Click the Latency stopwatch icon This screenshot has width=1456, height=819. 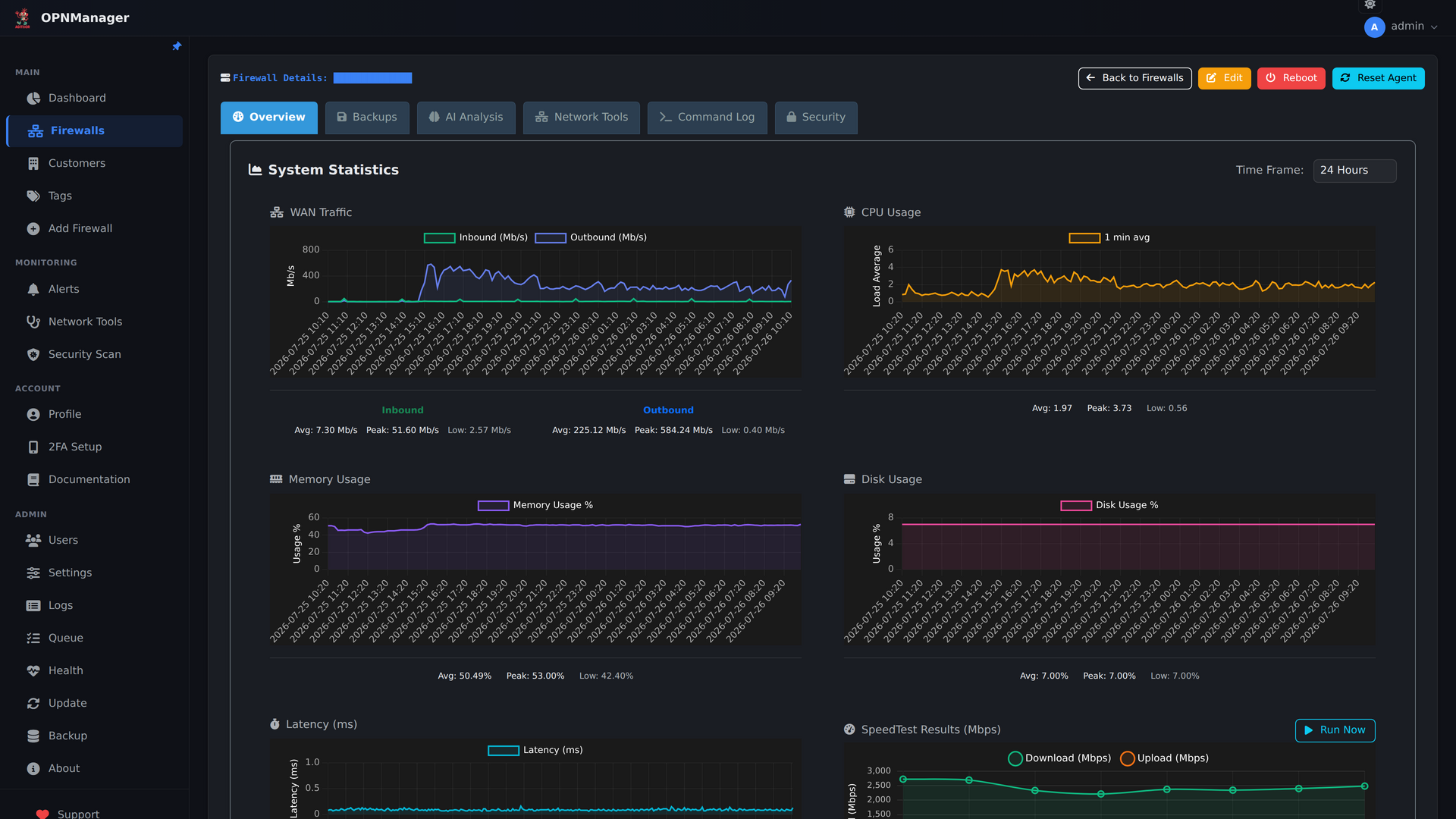tap(275, 724)
